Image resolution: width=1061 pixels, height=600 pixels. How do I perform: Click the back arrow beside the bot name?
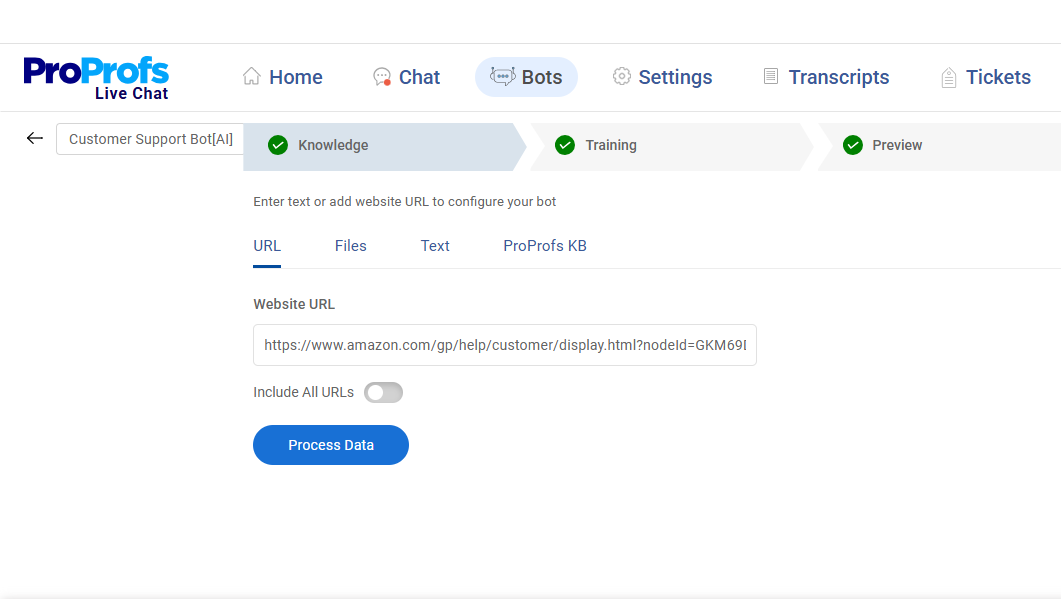click(x=34, y=138)
